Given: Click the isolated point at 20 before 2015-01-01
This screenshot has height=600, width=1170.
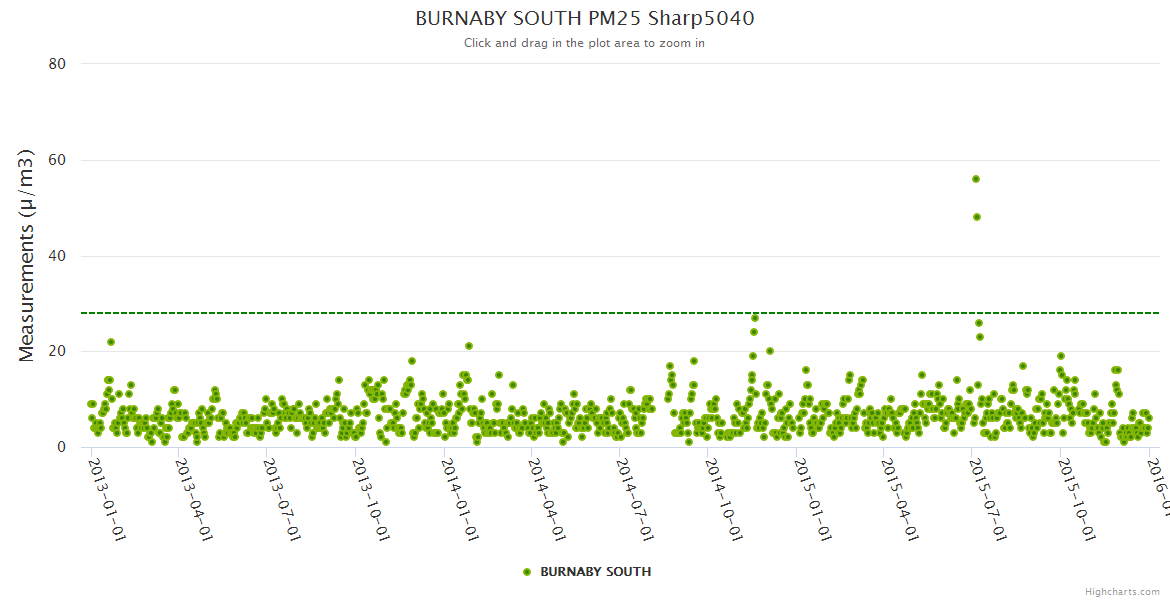Looking at the screenshot, I should (x=770, y=351).
